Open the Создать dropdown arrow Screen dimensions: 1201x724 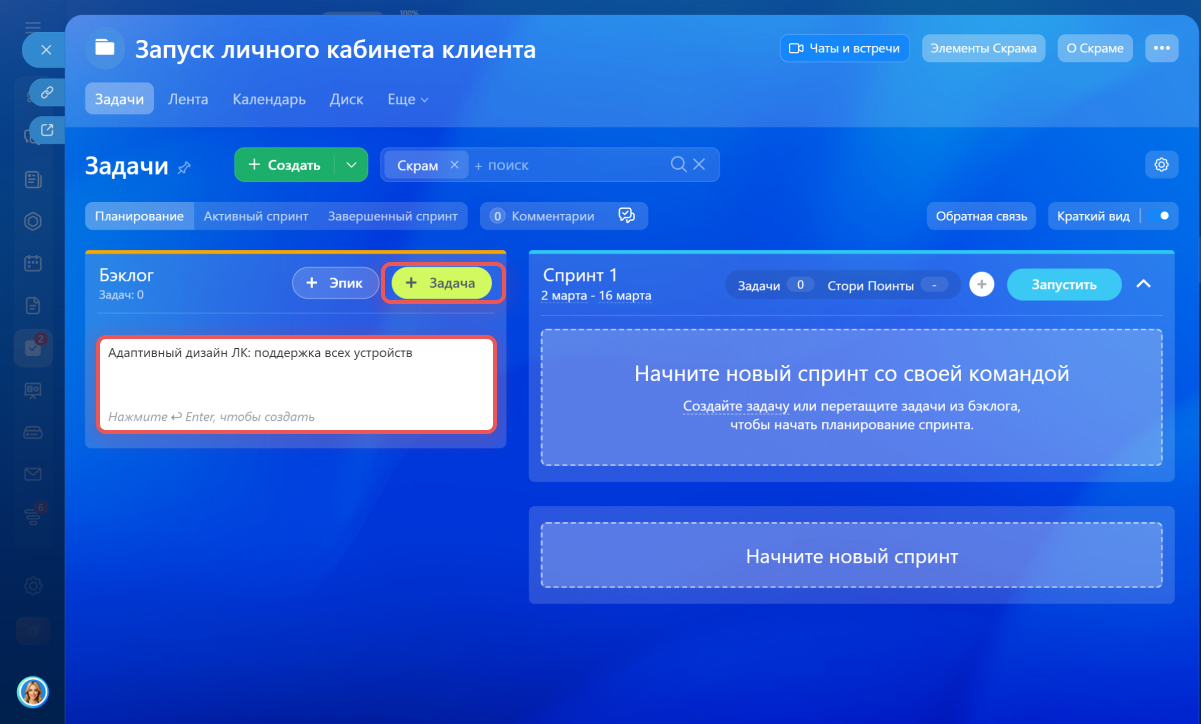point(350,165)
